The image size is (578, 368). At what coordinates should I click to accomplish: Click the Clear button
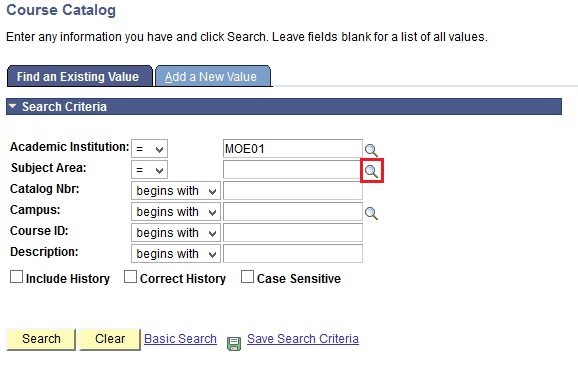[110, 339]
